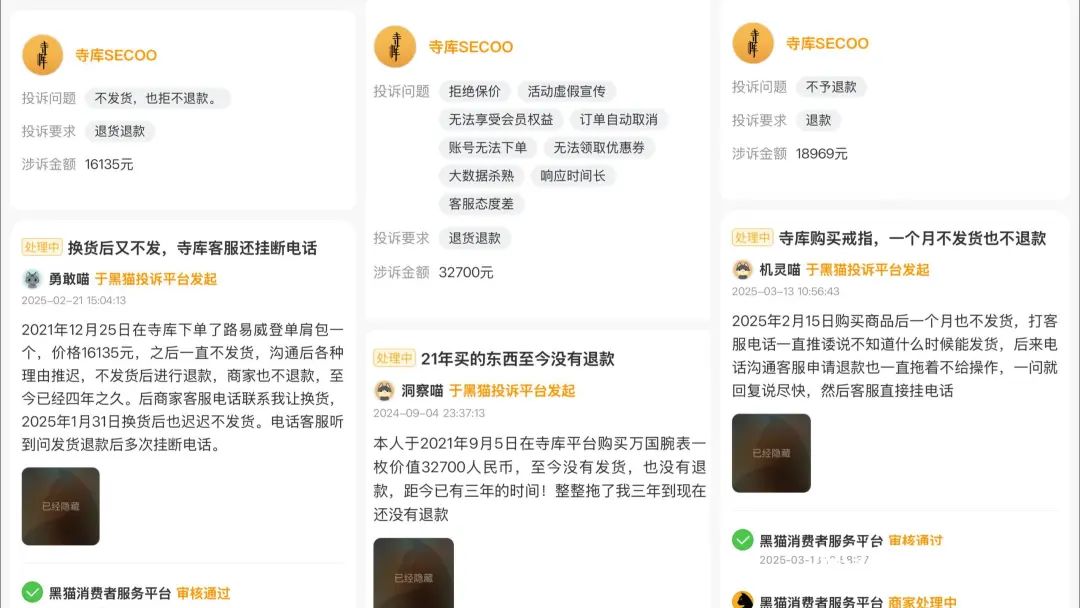Image resolution: width=1080 pixels, height=608 pixels.
Task: Open the 寺库SECOO logo in the 16135元 complaint
Action: pyautogui.click(x=43, y=55)
